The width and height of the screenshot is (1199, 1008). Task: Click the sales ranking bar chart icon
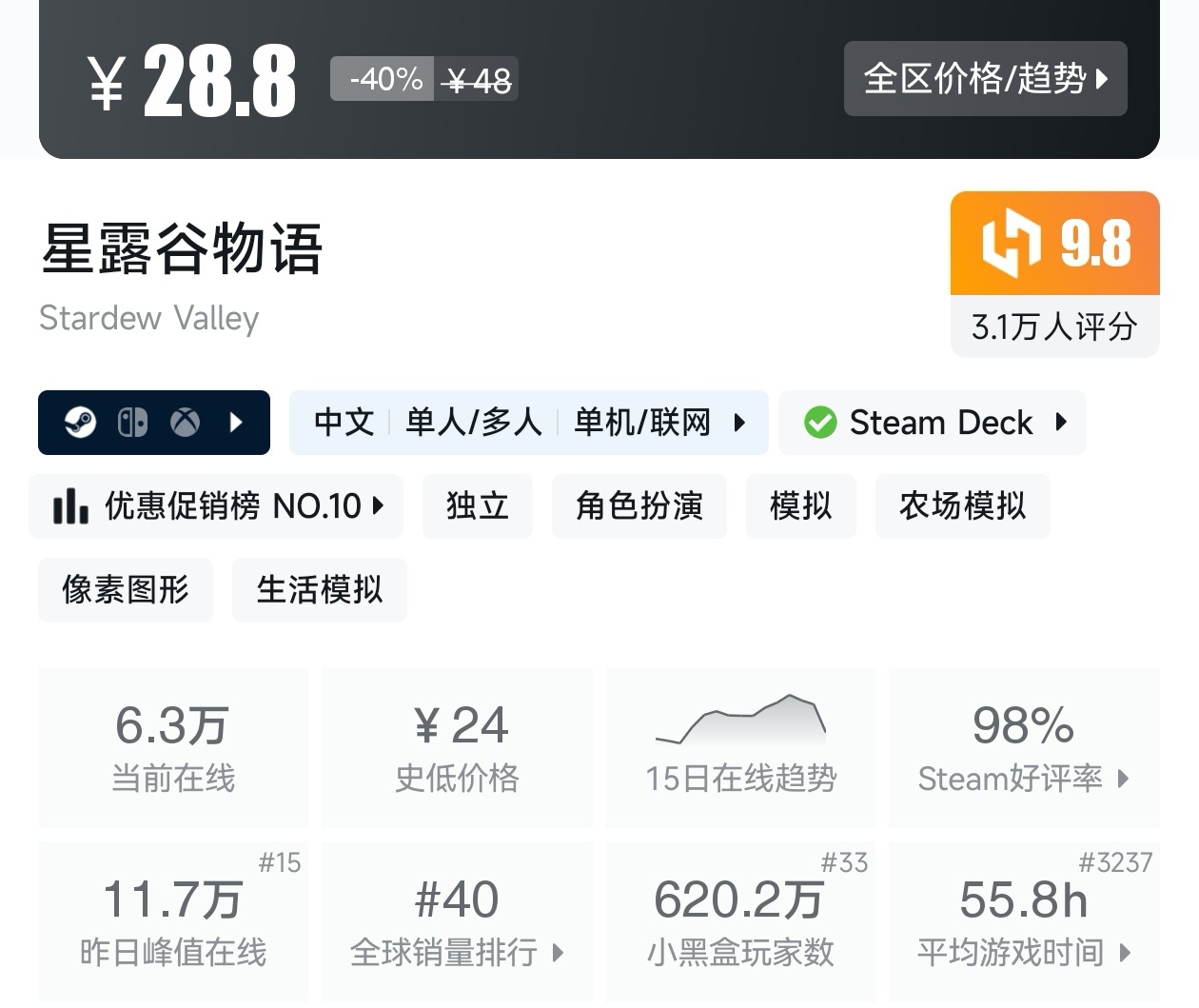point(70,505)
